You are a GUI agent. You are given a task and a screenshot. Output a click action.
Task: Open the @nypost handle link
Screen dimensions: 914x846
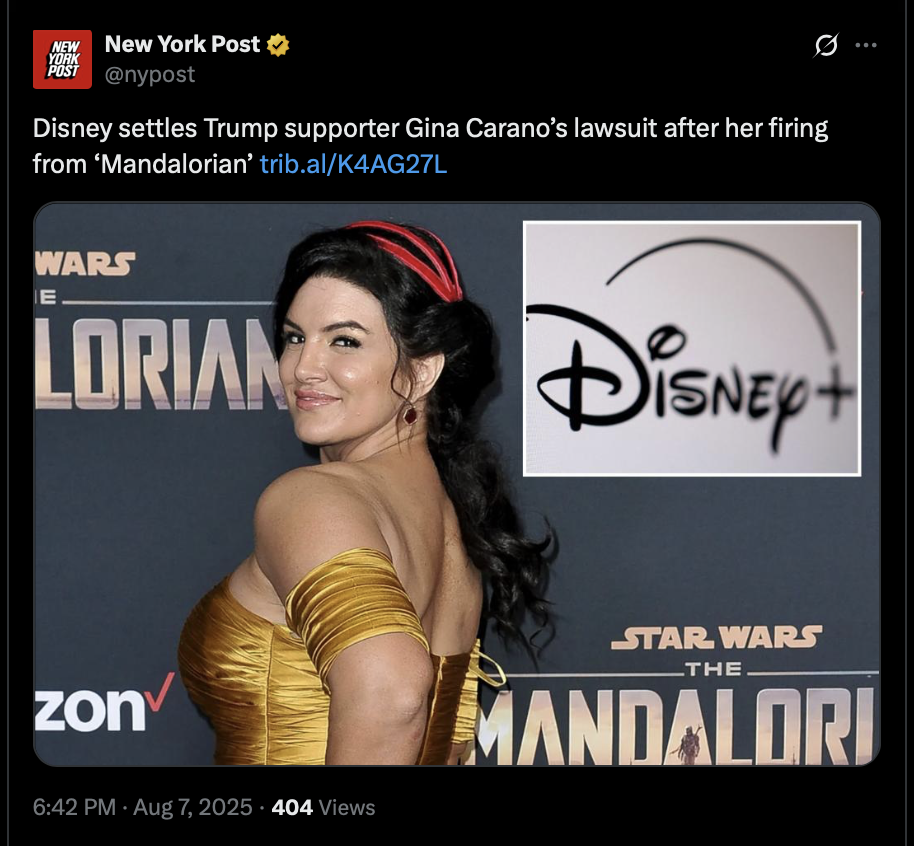150,75
